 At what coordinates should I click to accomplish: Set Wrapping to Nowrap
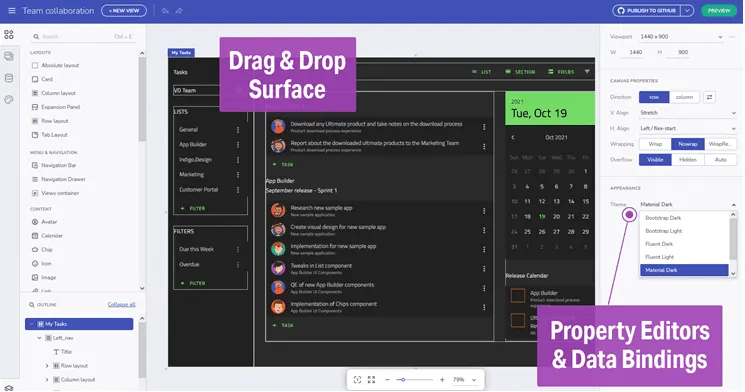pos(688,144)
